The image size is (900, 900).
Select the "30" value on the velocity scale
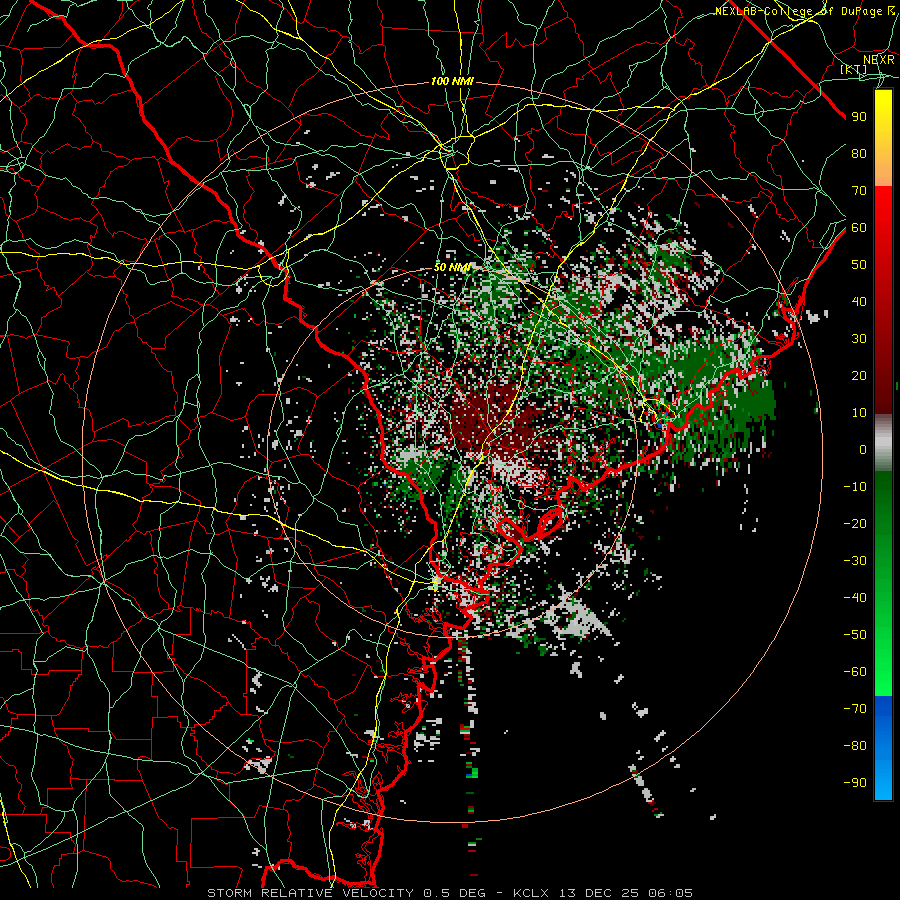pos(859,339)
